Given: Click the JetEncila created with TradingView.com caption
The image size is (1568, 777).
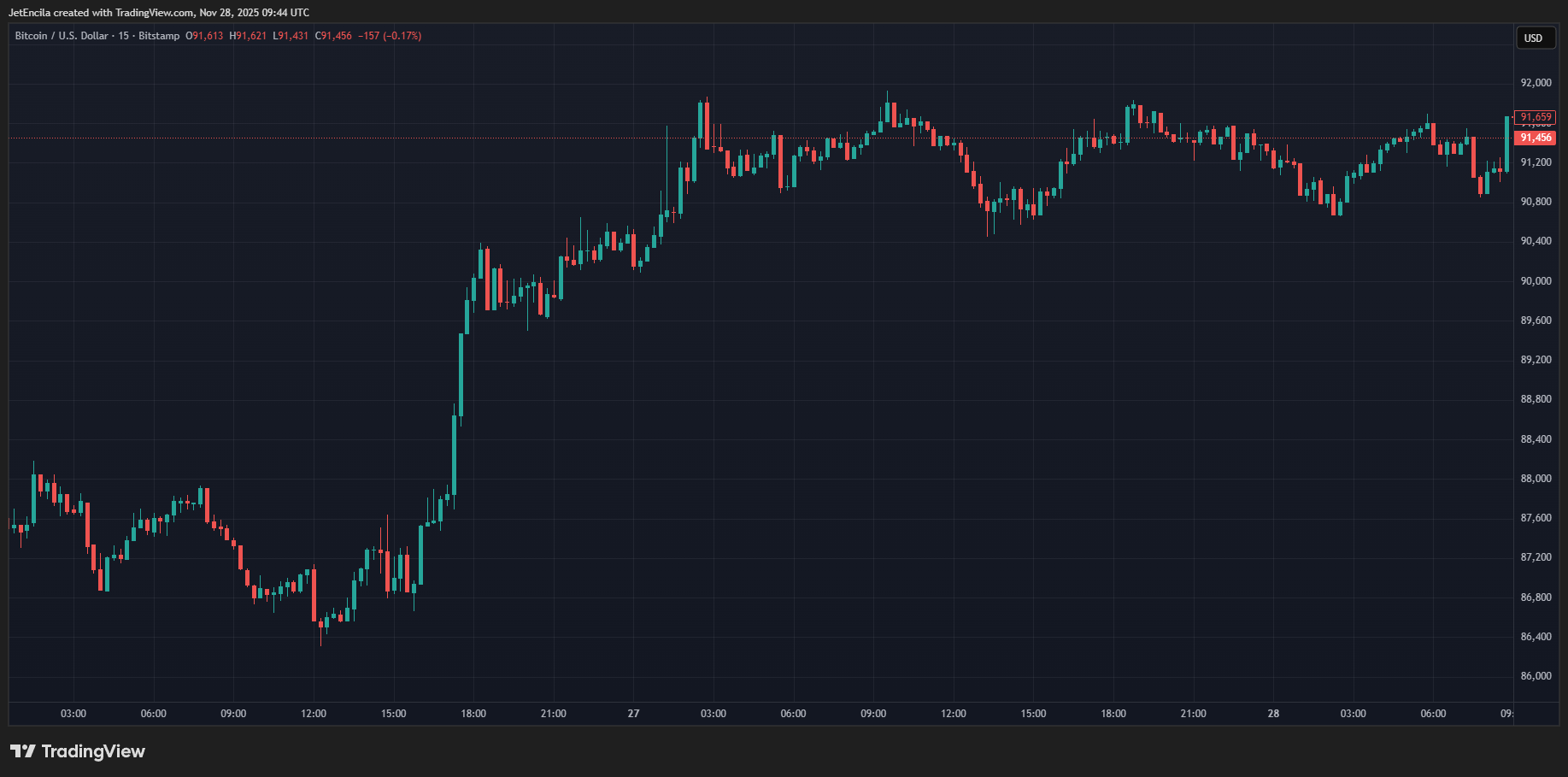Looking at the screenshot, I should tap(159, 13).
